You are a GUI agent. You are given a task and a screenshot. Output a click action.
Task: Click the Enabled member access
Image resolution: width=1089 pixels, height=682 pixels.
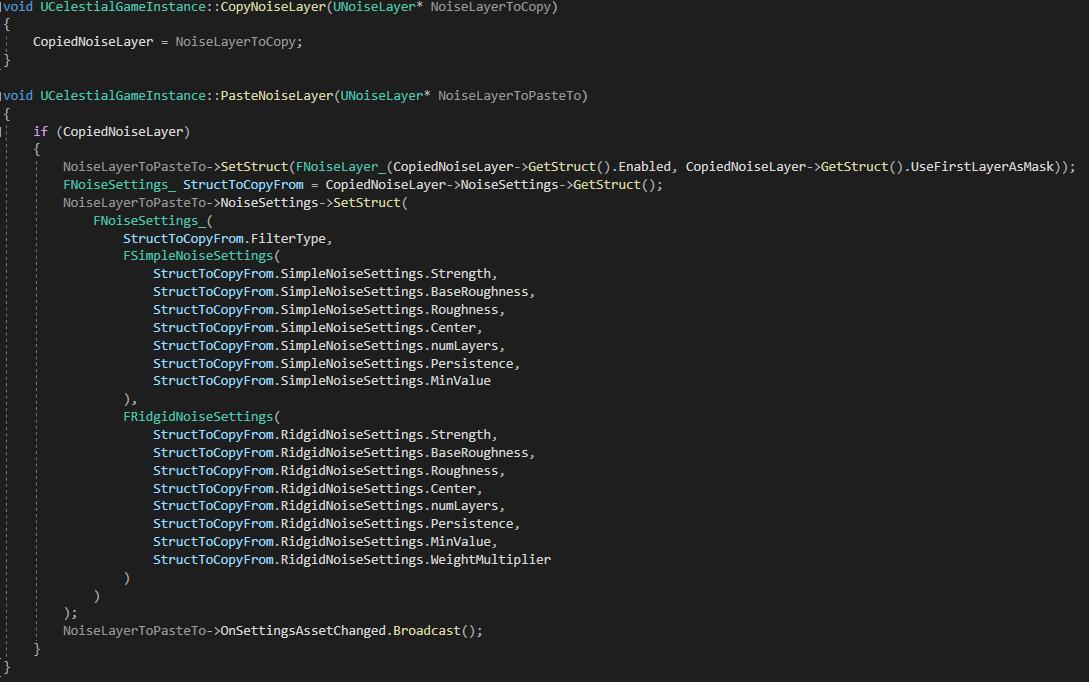pos(645,167)
